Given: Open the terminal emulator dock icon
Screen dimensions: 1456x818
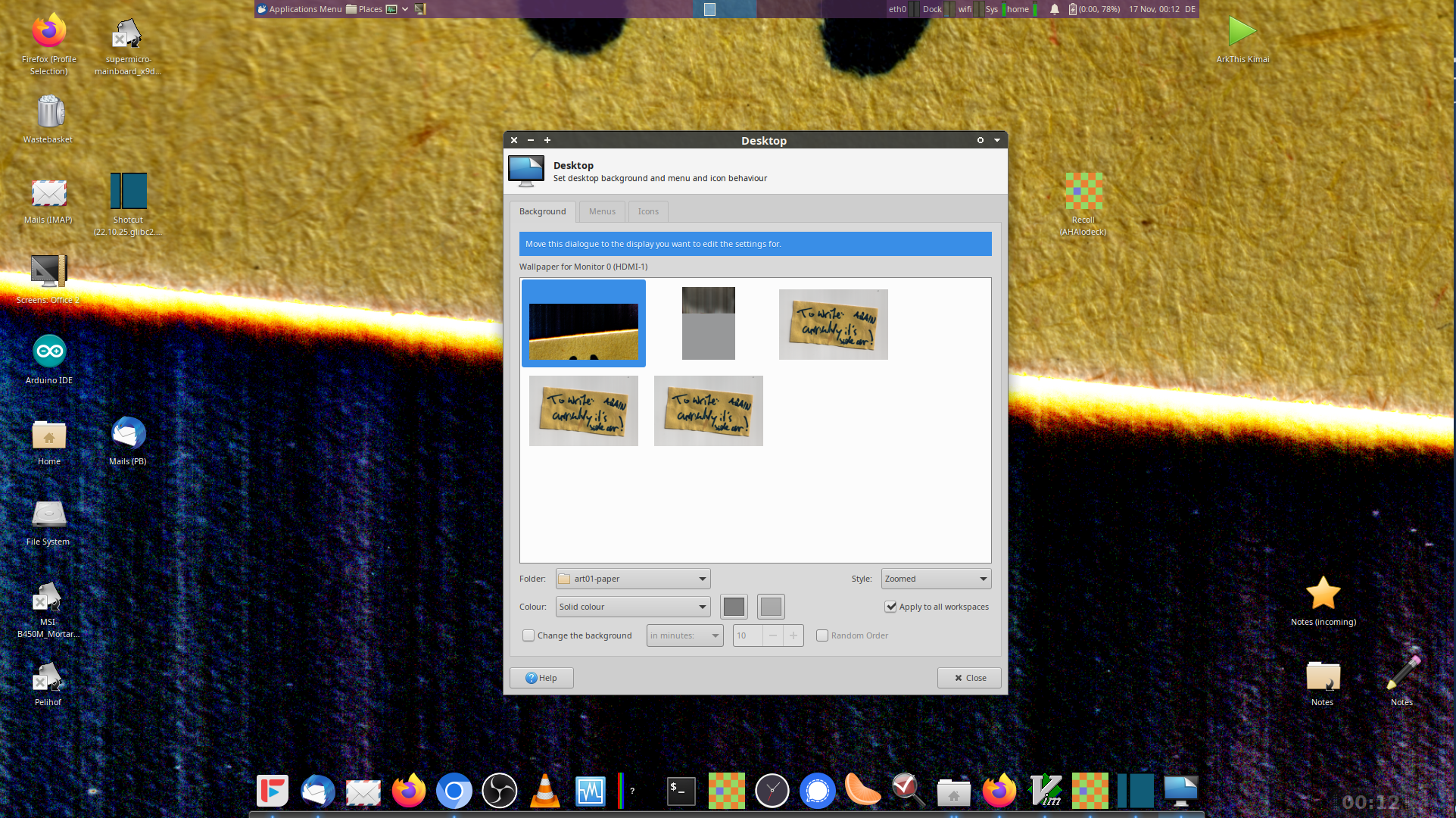Looking at the screenshot, I should 681,791.
